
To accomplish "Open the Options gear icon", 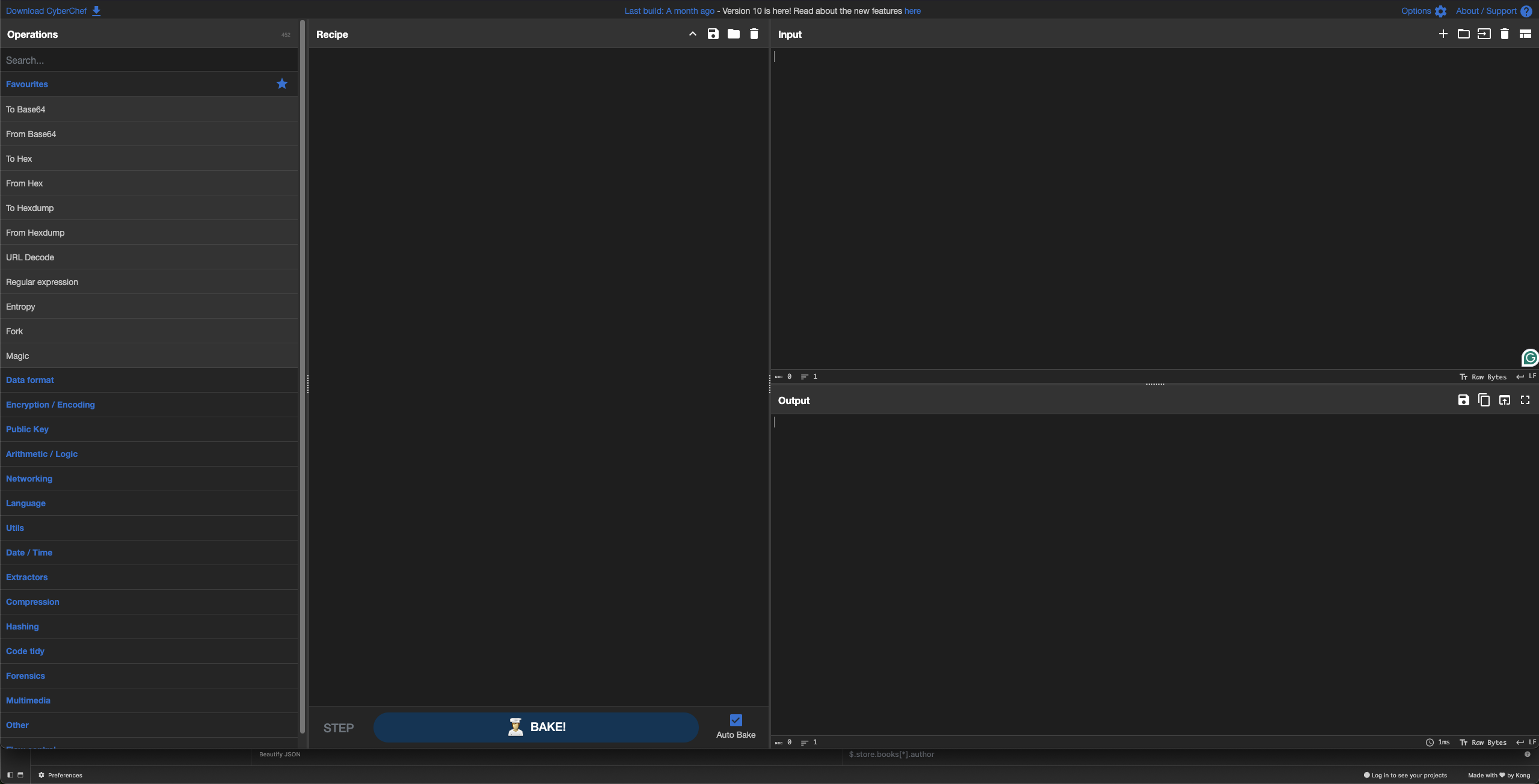I will [x=1440, y=11].
